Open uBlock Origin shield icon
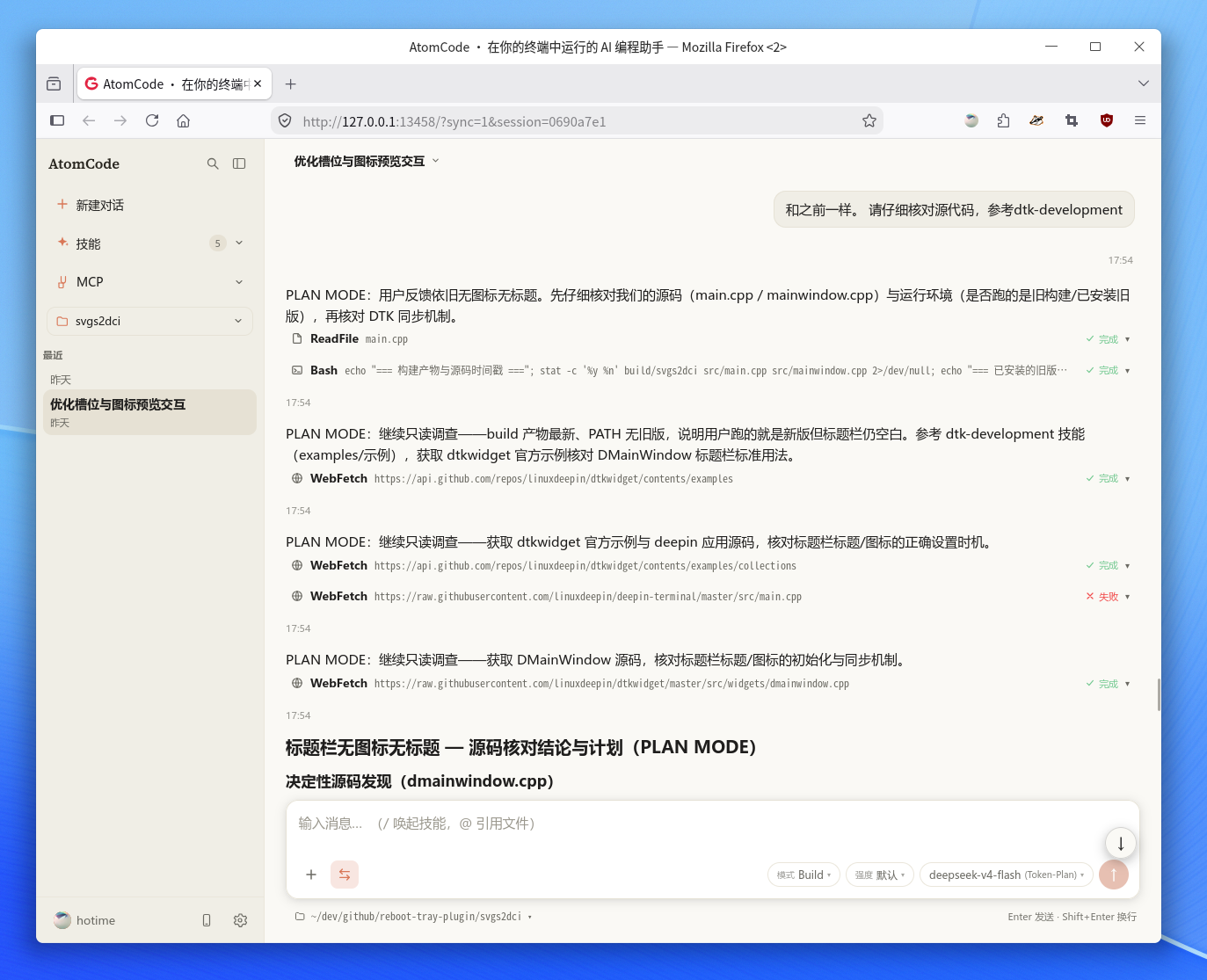This screenshot has height=980, width=1207. click(1107, 120)
